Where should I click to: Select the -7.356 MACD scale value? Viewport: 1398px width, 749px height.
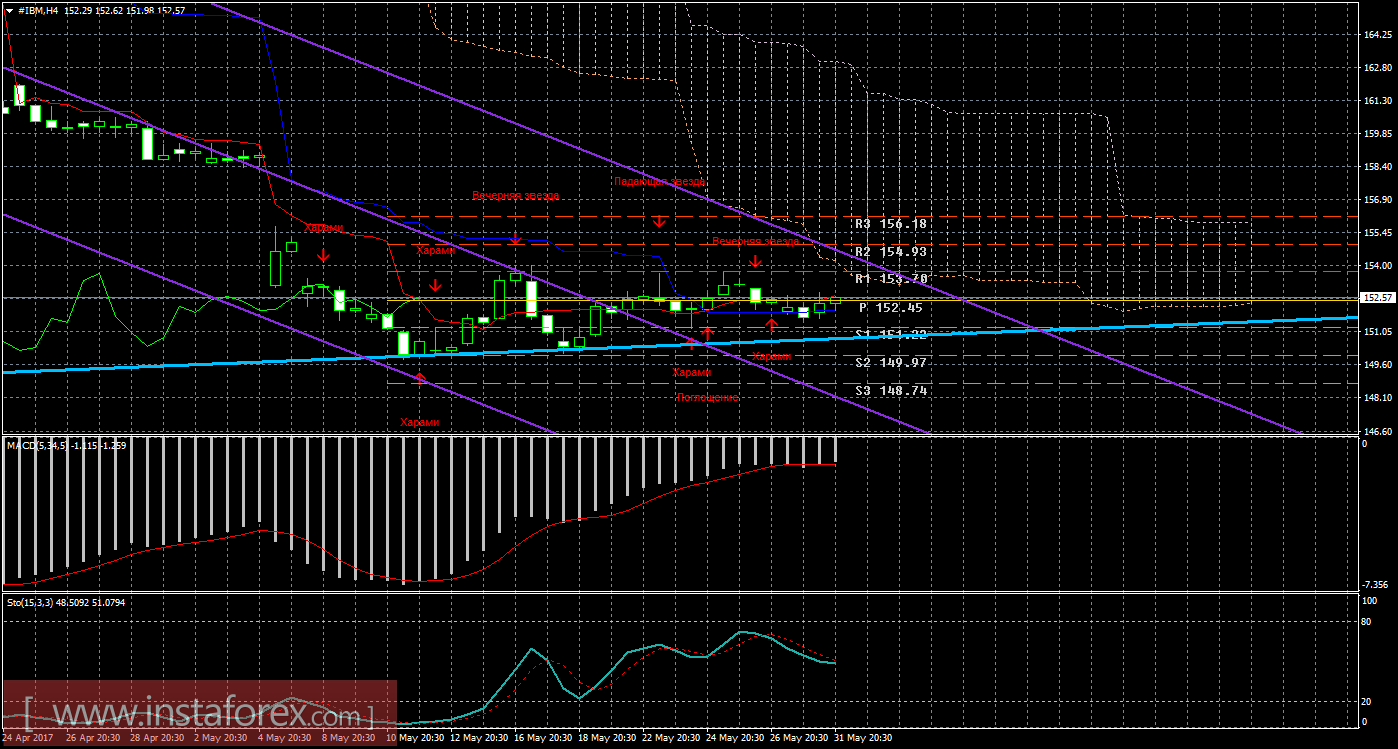click(x=1376, y=584)
